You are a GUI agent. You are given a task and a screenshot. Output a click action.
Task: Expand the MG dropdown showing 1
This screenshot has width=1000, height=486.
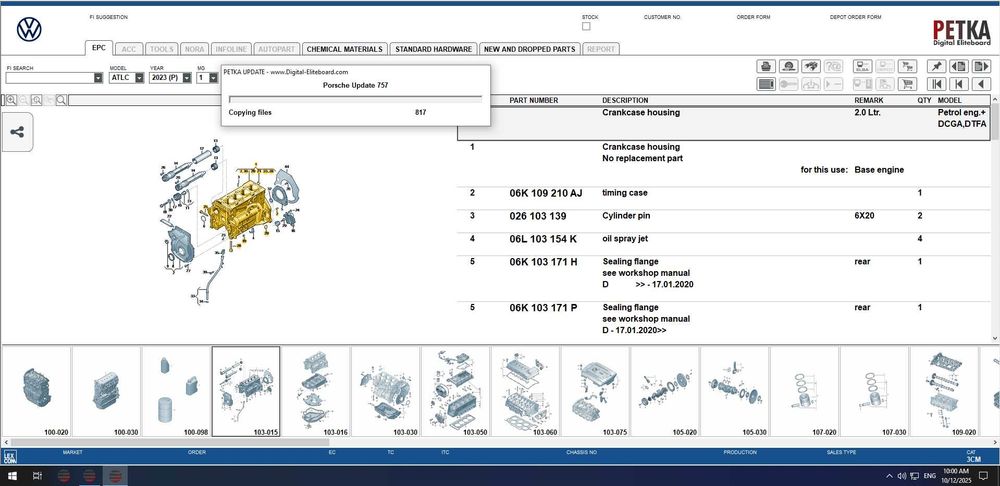coord(213,78)
